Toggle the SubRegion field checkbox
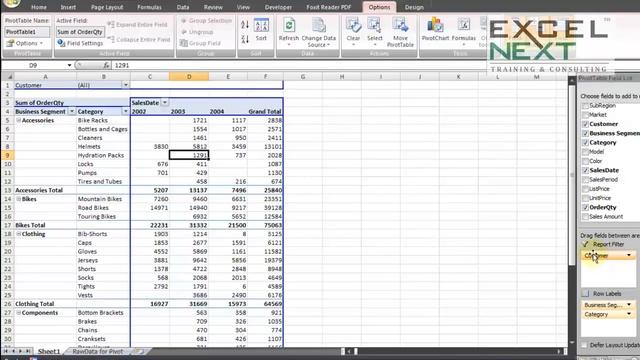Image resolution: width=640 pixels, height=360 pixels. pos(585,106)
